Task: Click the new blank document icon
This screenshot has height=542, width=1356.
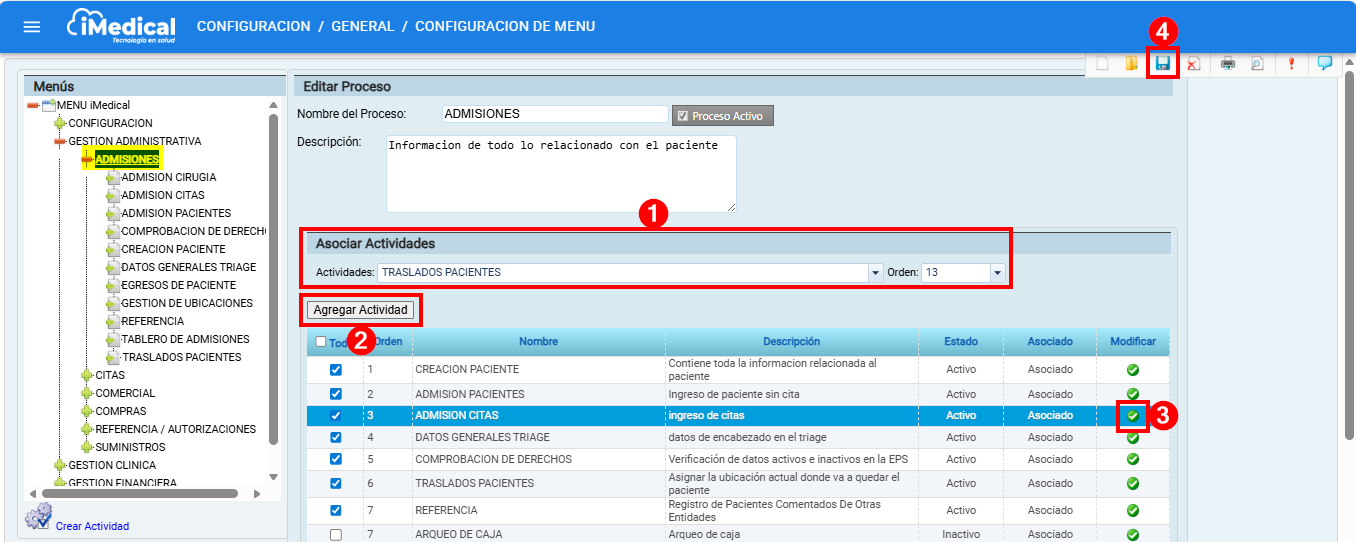Action: [x=1103, y=64]
